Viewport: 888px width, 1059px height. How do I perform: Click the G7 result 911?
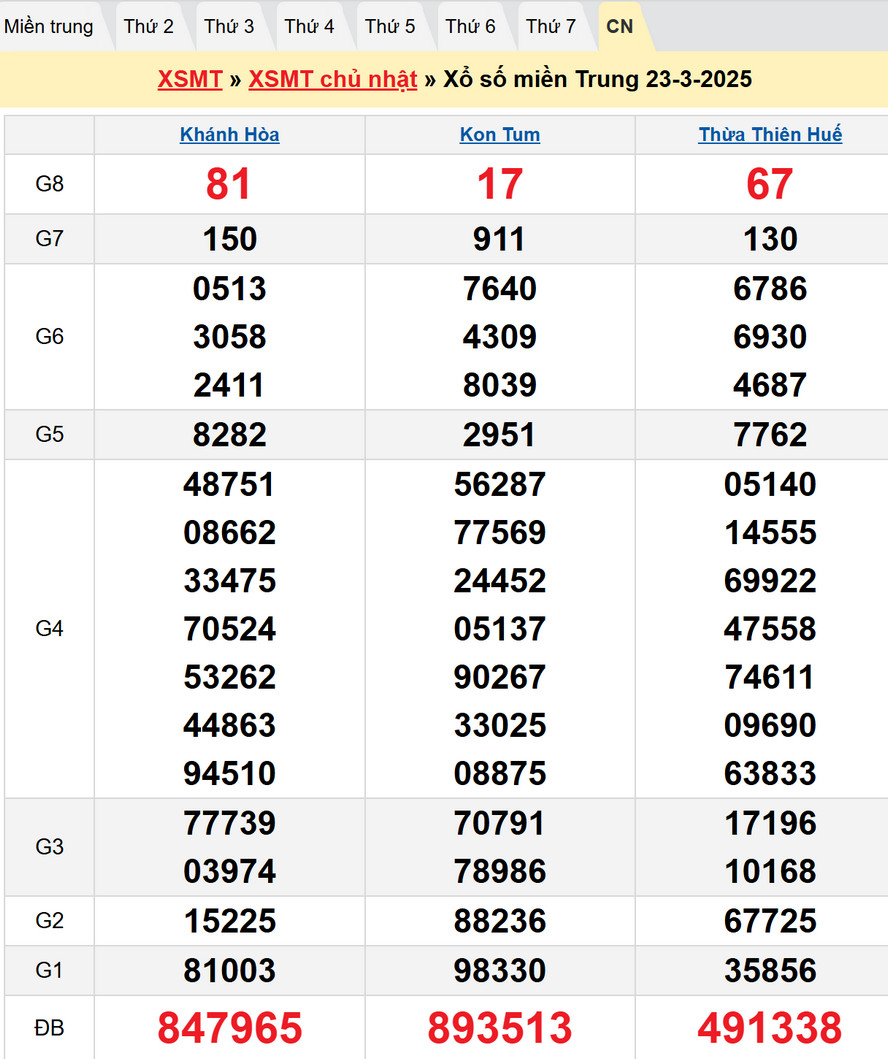[x=500, y=239]
